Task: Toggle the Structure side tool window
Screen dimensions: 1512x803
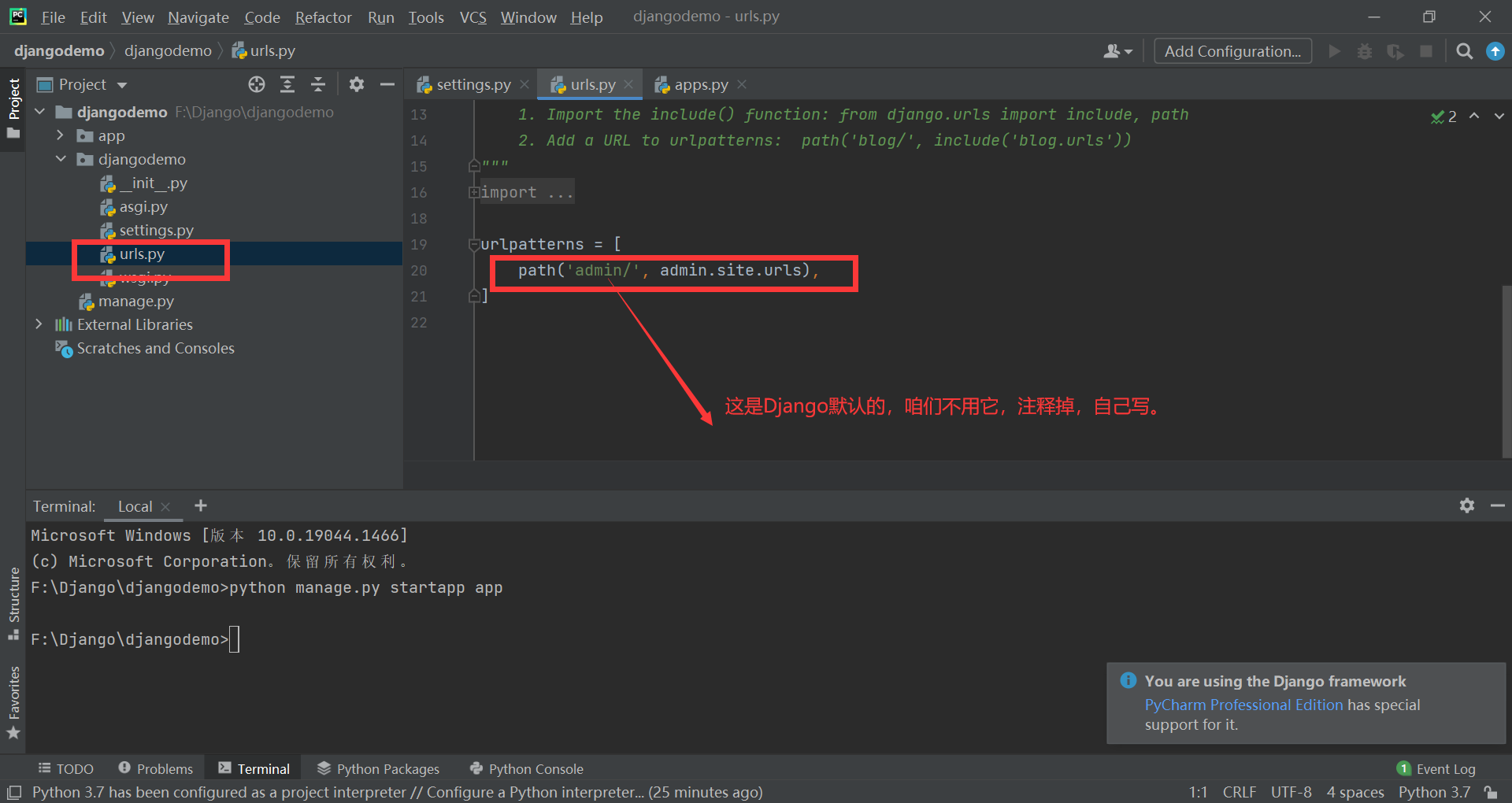Action: [13, 603]
